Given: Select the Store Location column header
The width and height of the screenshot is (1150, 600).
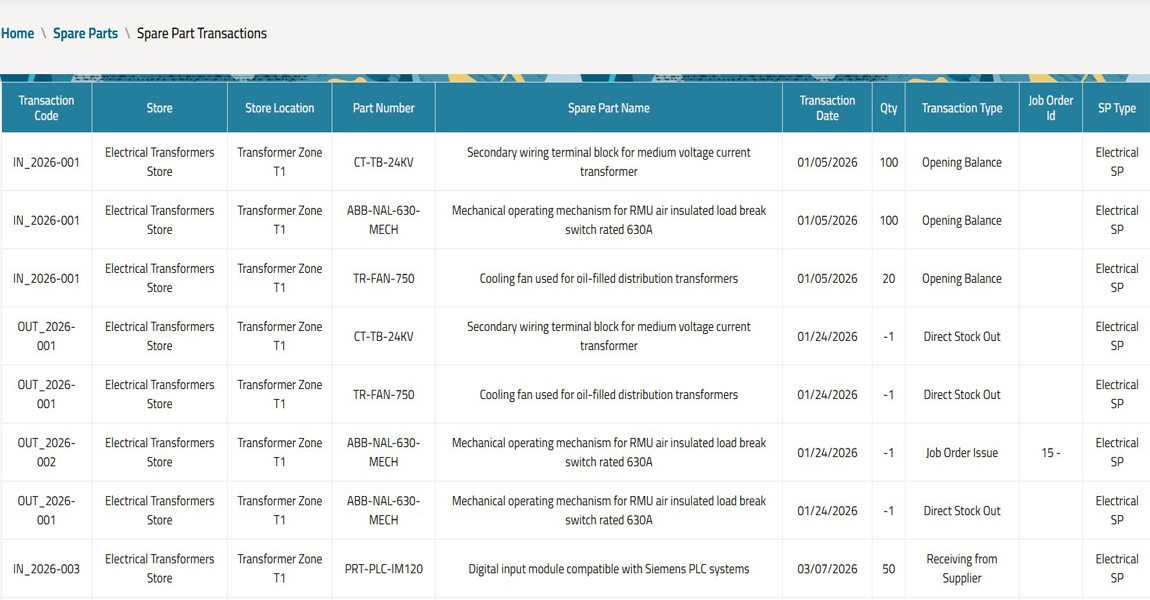Looking at the screenshot, I should pyautogui.click(x=279, y=108).
